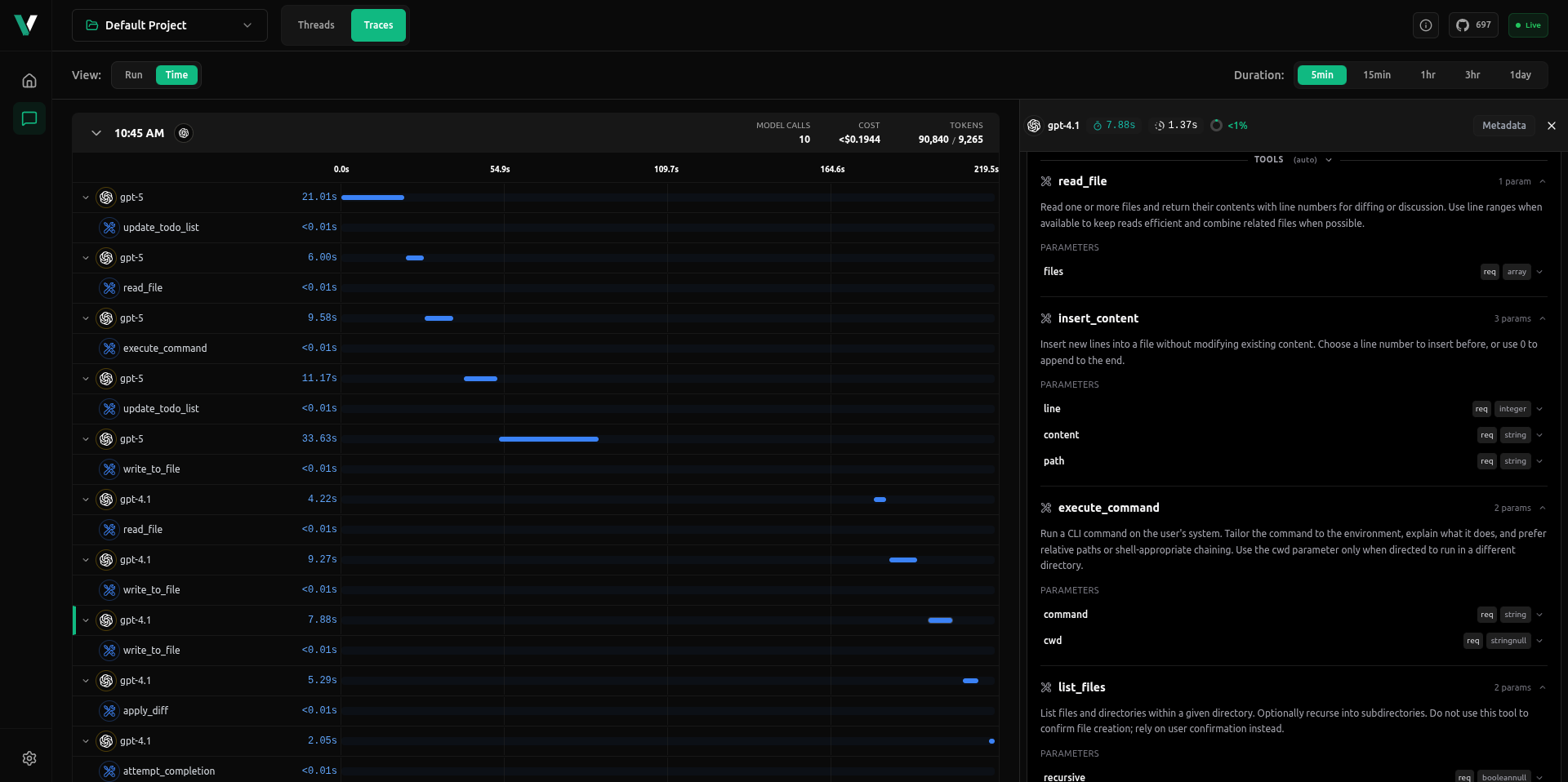The width and height of the screenshot is (1568, 782).
Task: Open the GitHub stars button showing 697
Action: [x=1473, y=25]
